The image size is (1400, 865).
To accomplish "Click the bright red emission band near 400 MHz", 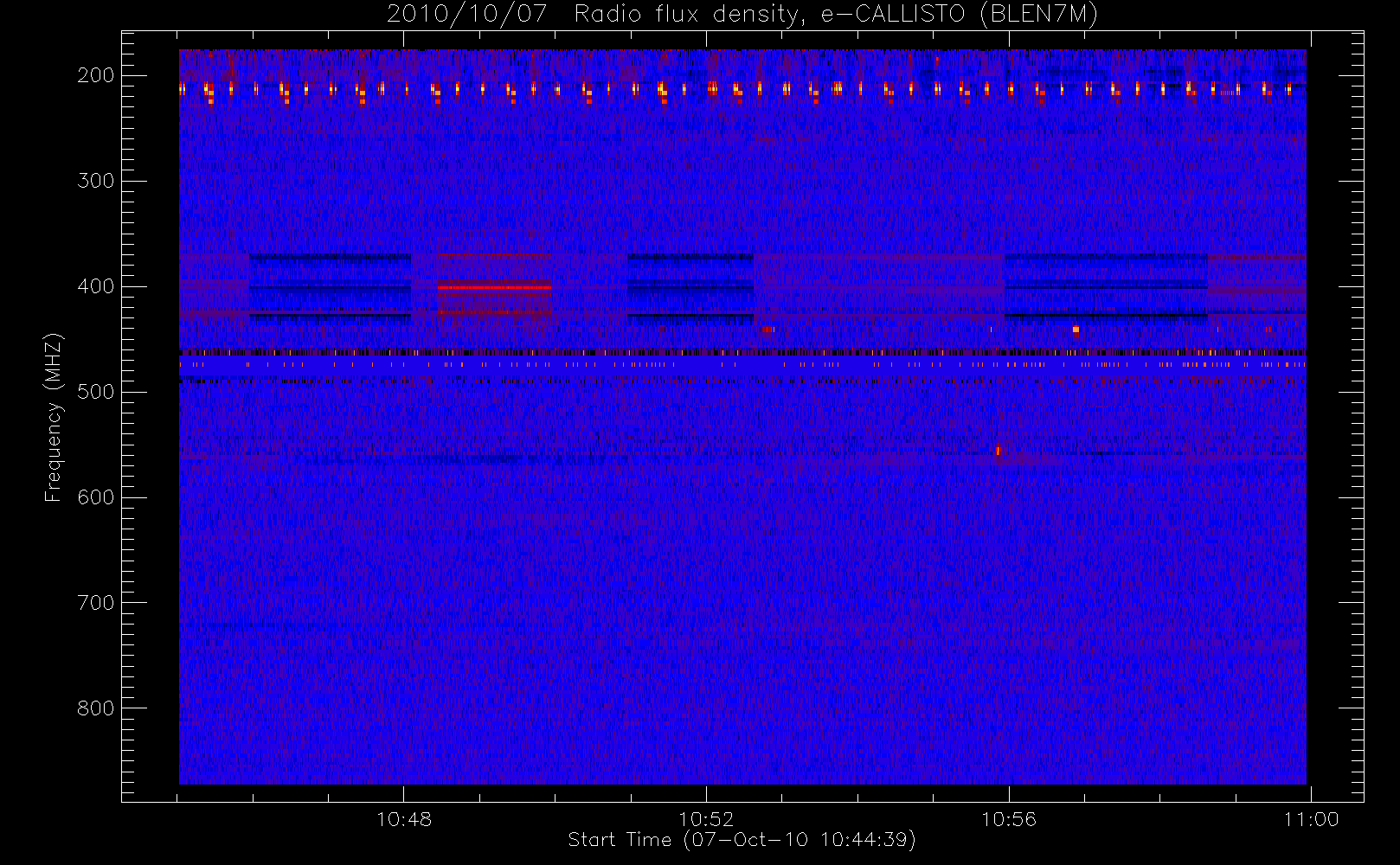I will (494, 286).
